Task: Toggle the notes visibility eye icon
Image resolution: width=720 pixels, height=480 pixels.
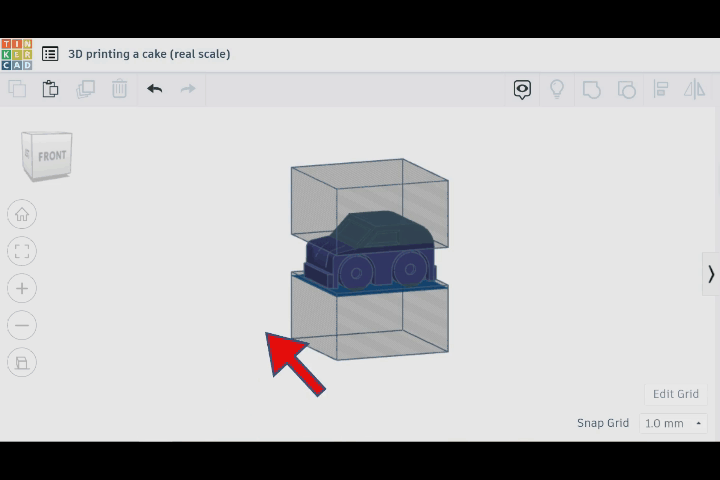Action: point(522,90)
